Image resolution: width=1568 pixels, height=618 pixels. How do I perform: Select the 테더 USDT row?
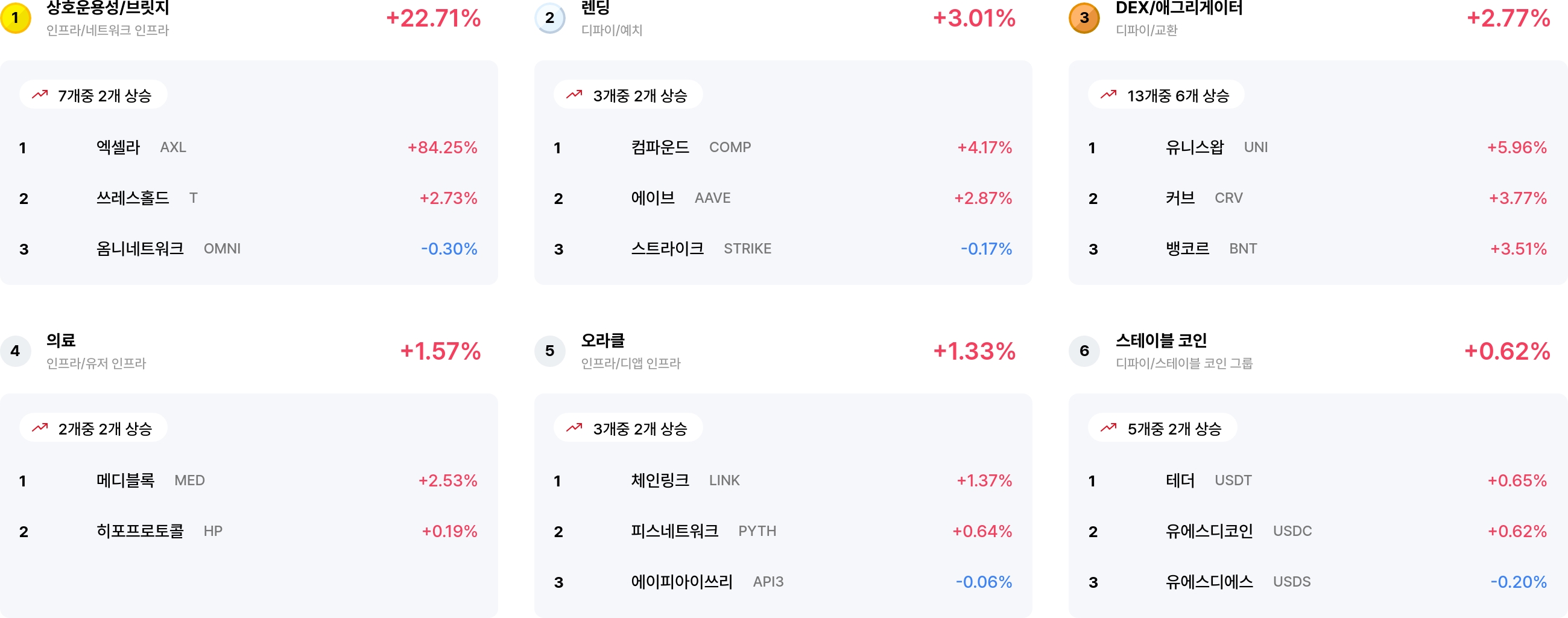point(1318,480)
